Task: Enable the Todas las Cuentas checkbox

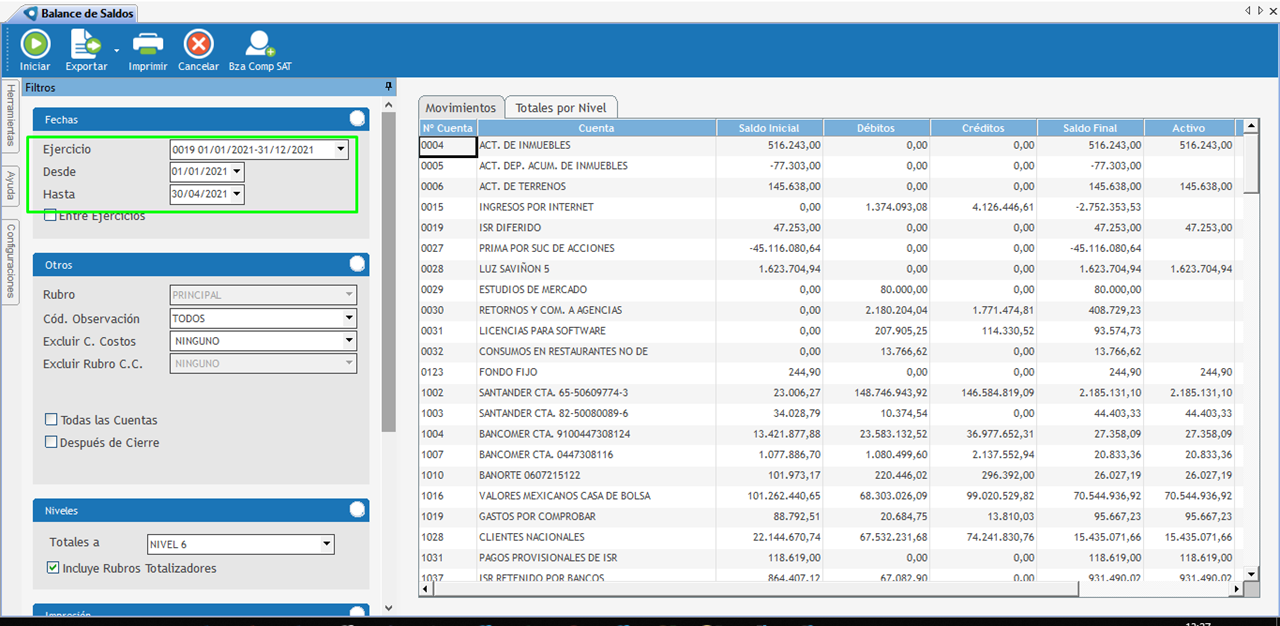Action: [x=52, y=420]
